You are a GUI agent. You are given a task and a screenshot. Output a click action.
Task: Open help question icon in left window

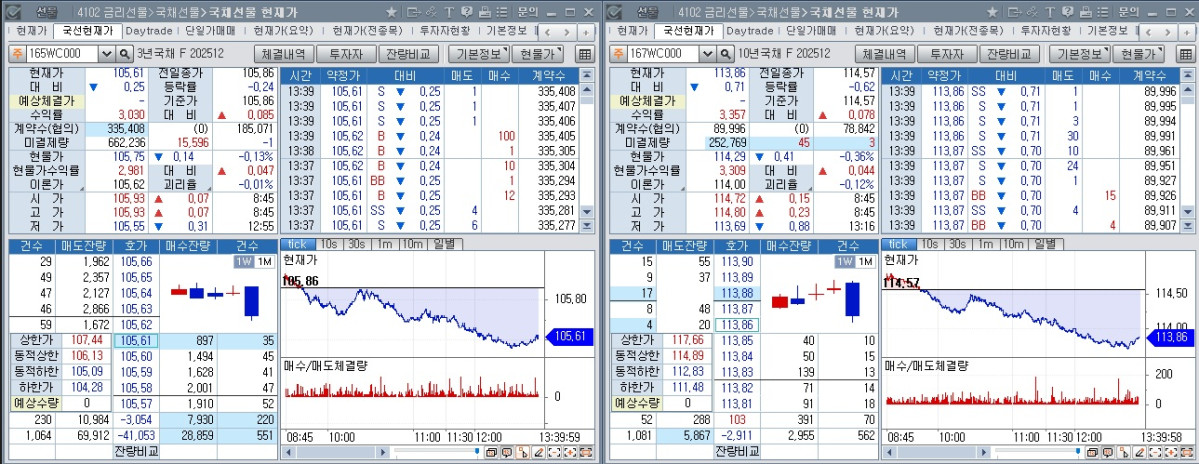click(x=466, y=12)
